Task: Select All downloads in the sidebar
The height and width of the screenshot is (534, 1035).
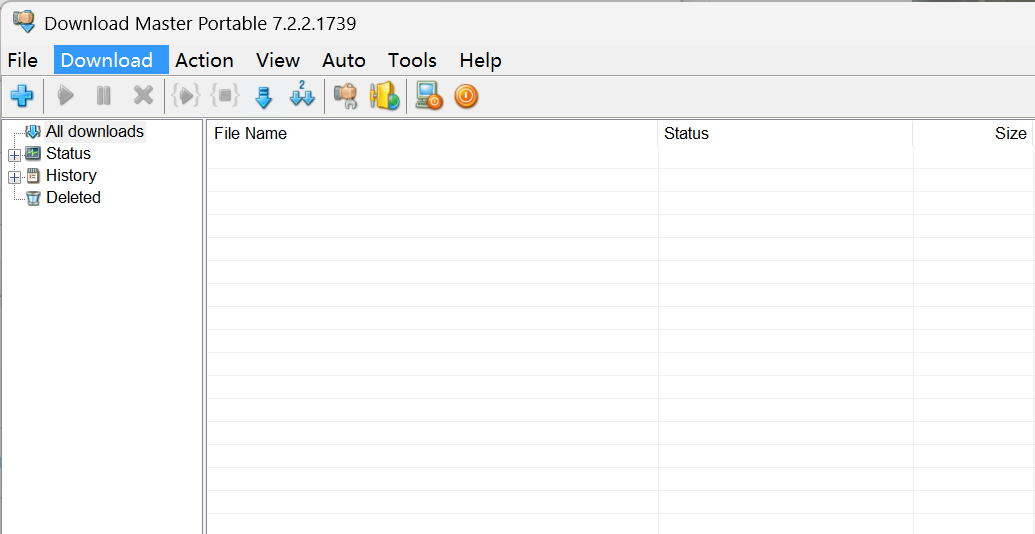Action: coord(94,132)
